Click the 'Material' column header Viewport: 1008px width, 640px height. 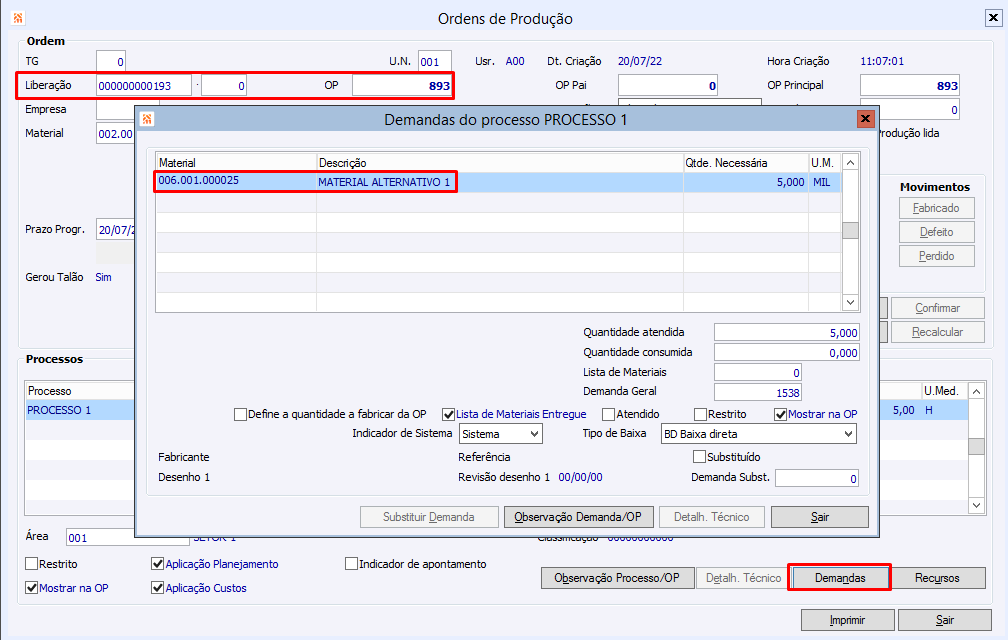[x=236, y=163]
